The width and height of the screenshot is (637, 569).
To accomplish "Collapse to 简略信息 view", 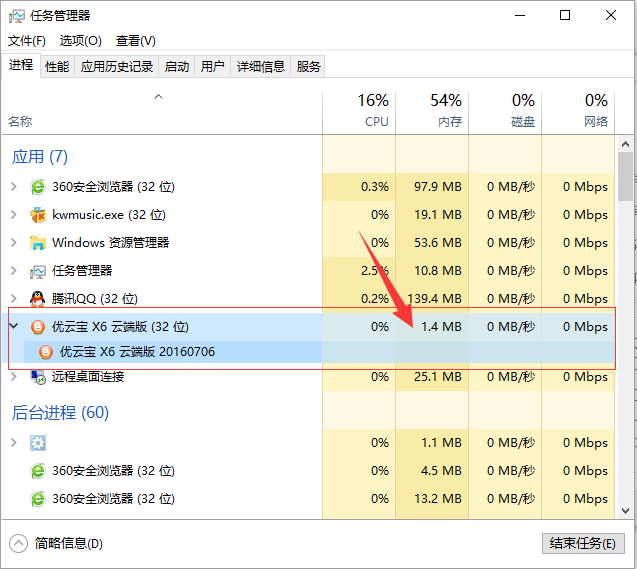I will coord(58,543).
